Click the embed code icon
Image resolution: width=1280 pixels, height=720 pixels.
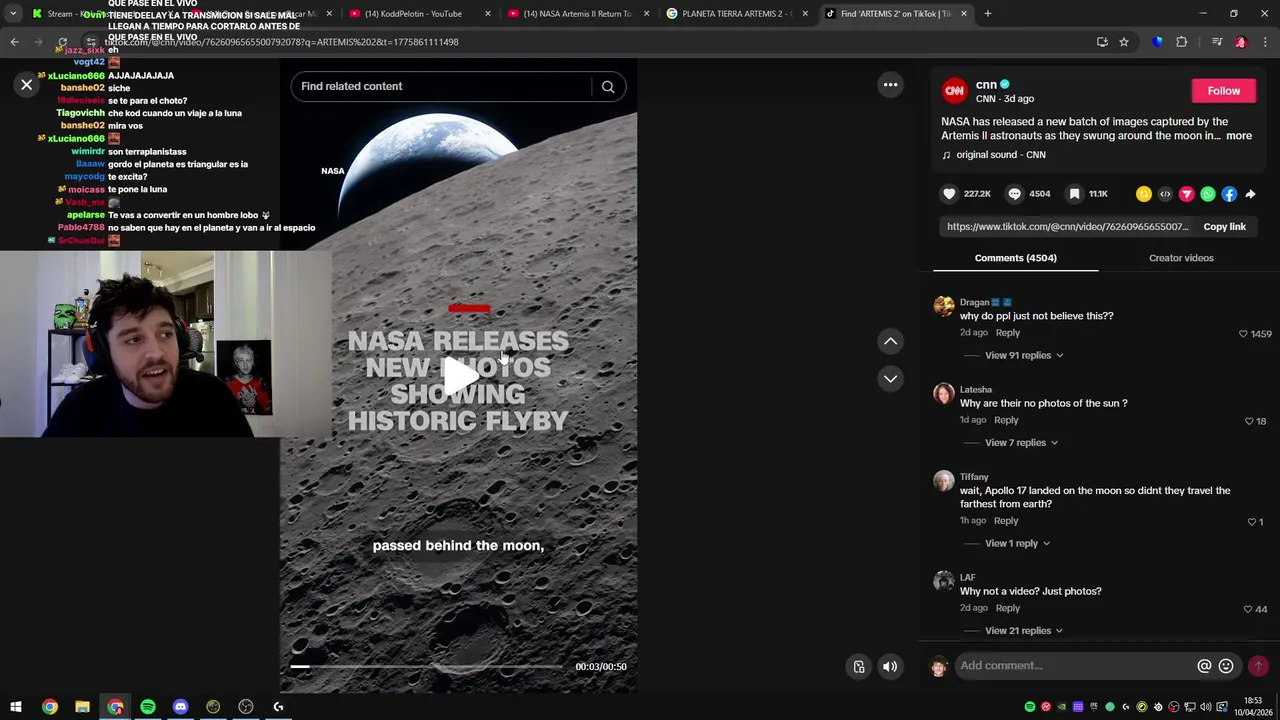[1165, 194]
